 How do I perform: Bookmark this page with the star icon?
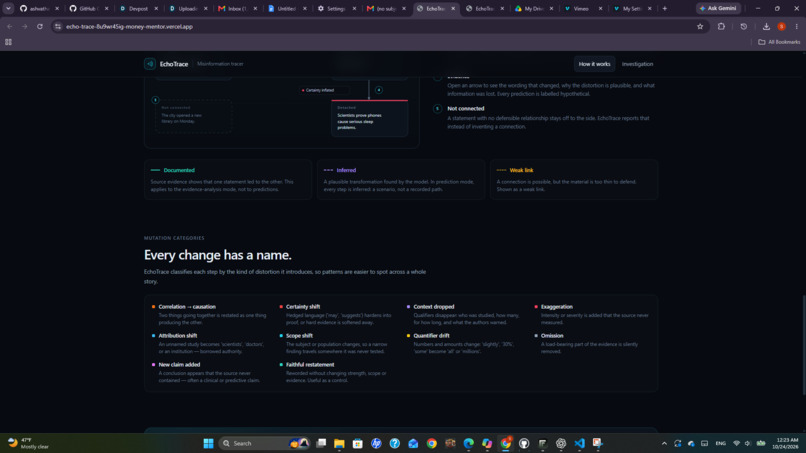(700, 26)
